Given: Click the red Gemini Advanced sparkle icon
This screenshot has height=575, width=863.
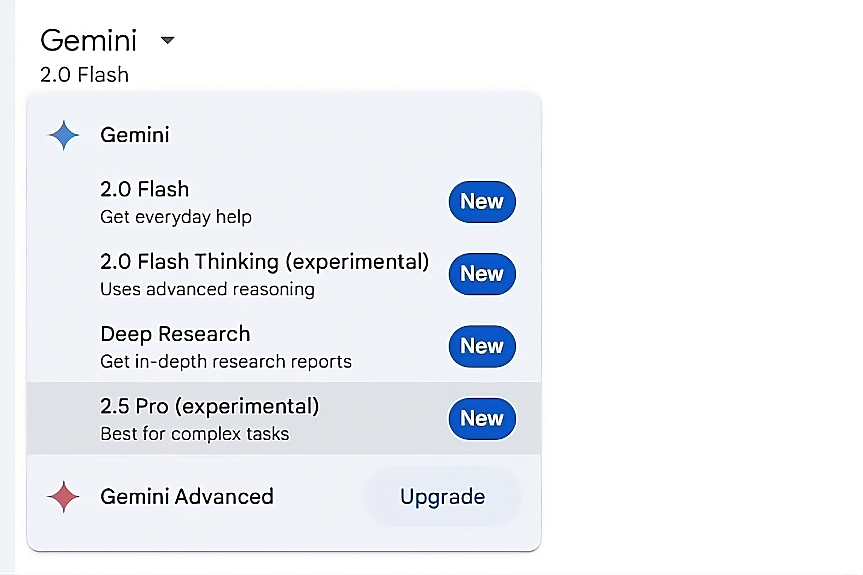Looking at the screenshot, I should [x=63, y=497].
